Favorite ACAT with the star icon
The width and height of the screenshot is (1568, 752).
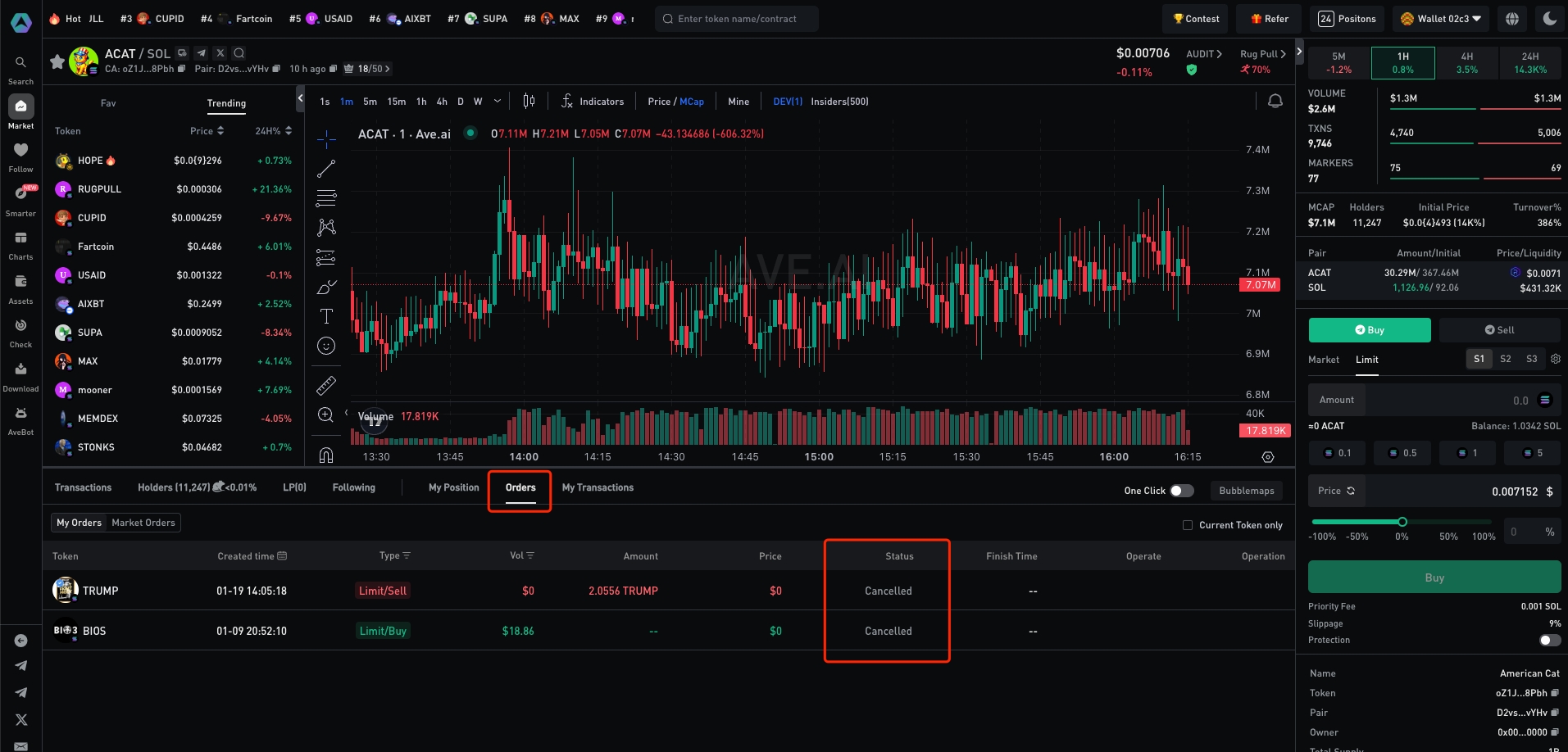(57, 61)
